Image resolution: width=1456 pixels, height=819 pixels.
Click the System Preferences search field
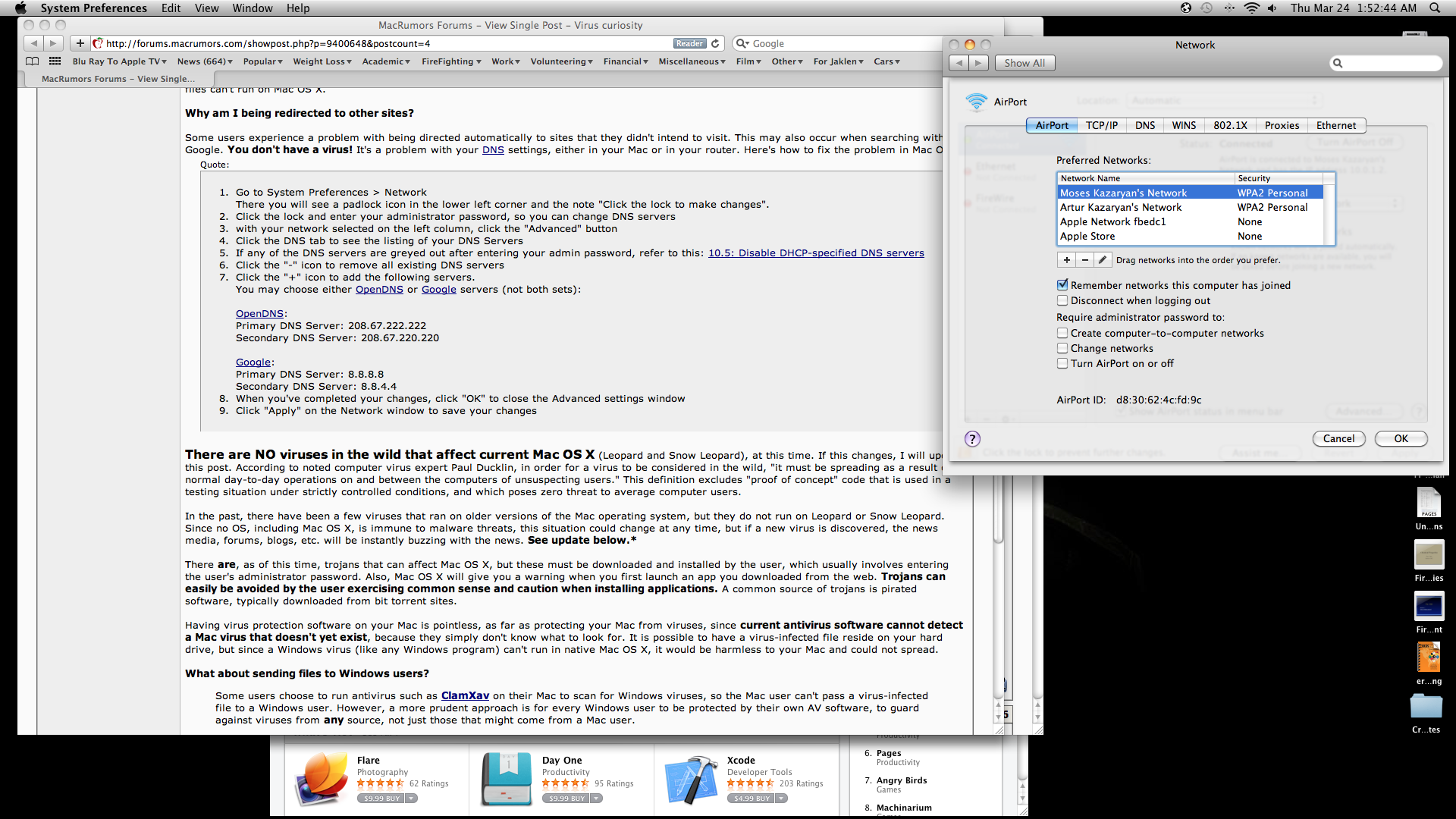(x=1386, y=63)
